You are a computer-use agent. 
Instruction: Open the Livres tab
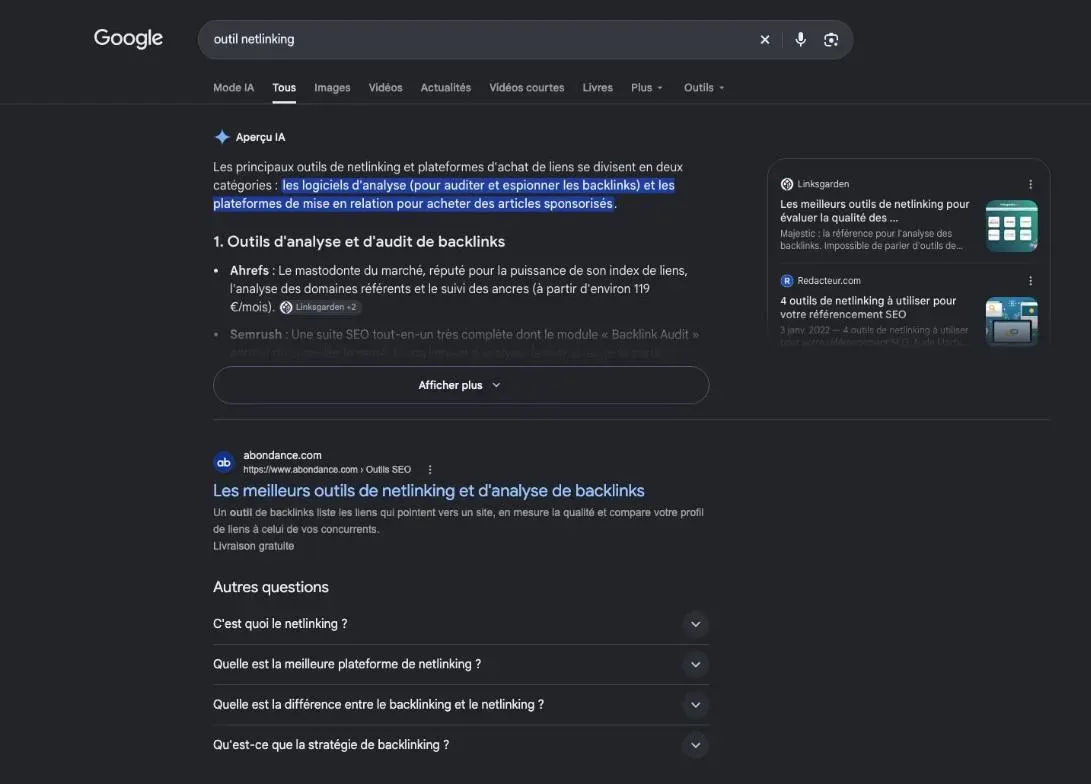598,88
